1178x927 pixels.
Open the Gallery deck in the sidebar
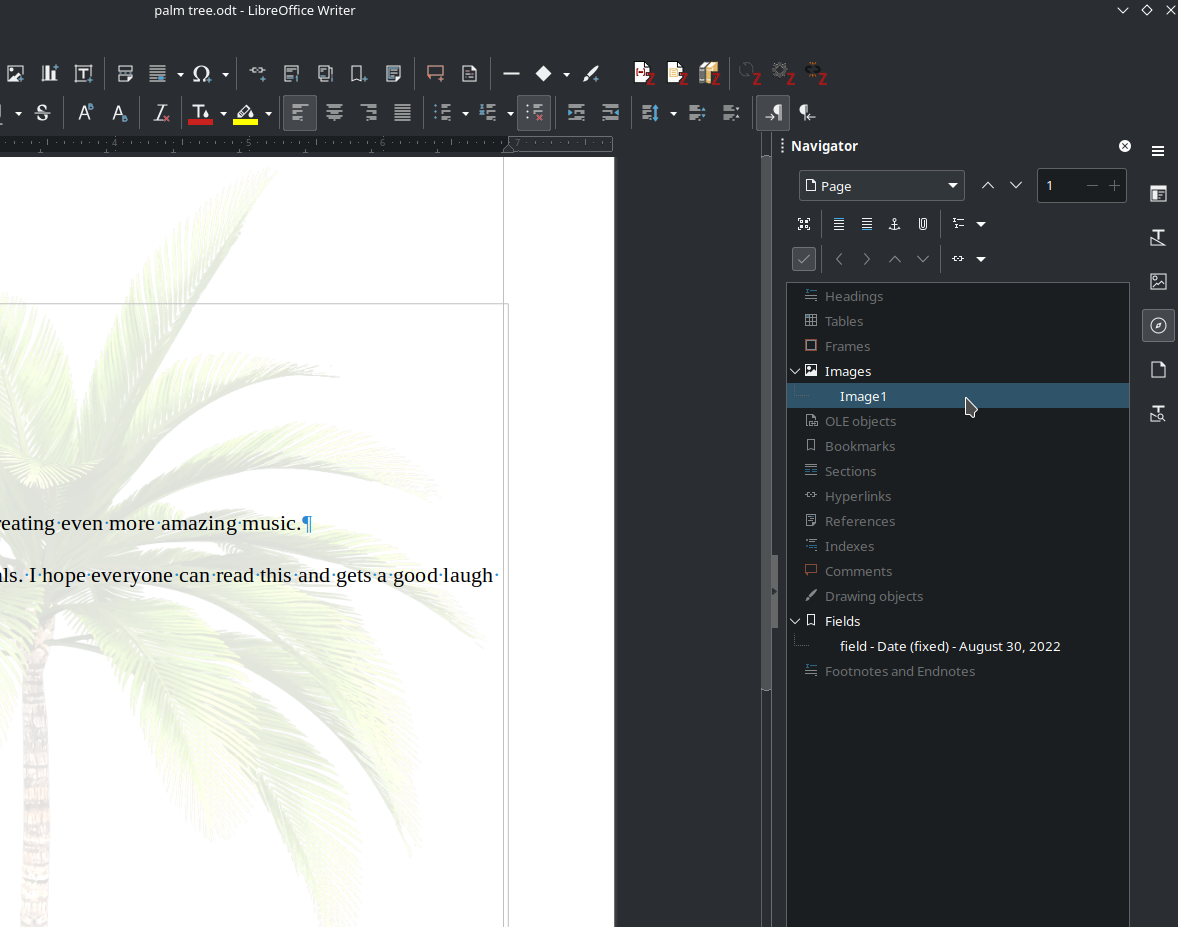tap(1158, 281)
